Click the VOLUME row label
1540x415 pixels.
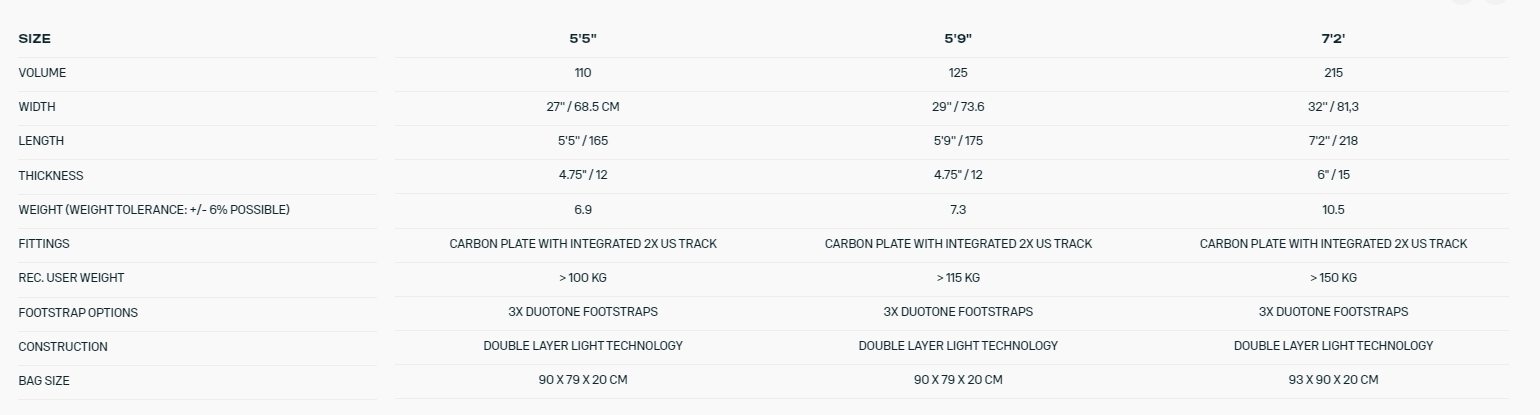pyautogui.click(x=42, y=73)
